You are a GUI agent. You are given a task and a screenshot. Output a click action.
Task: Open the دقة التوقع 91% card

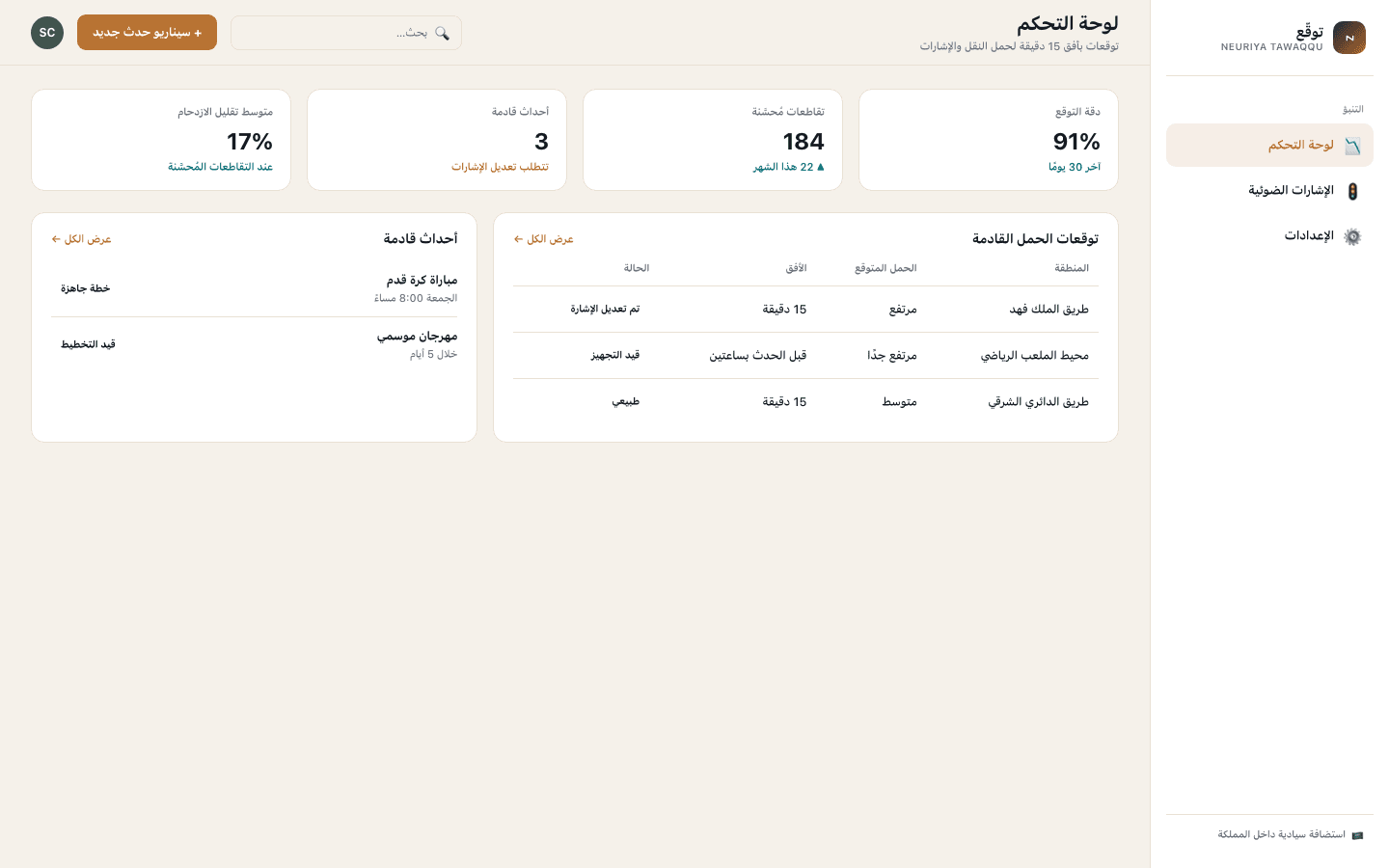tap(989, 140)
